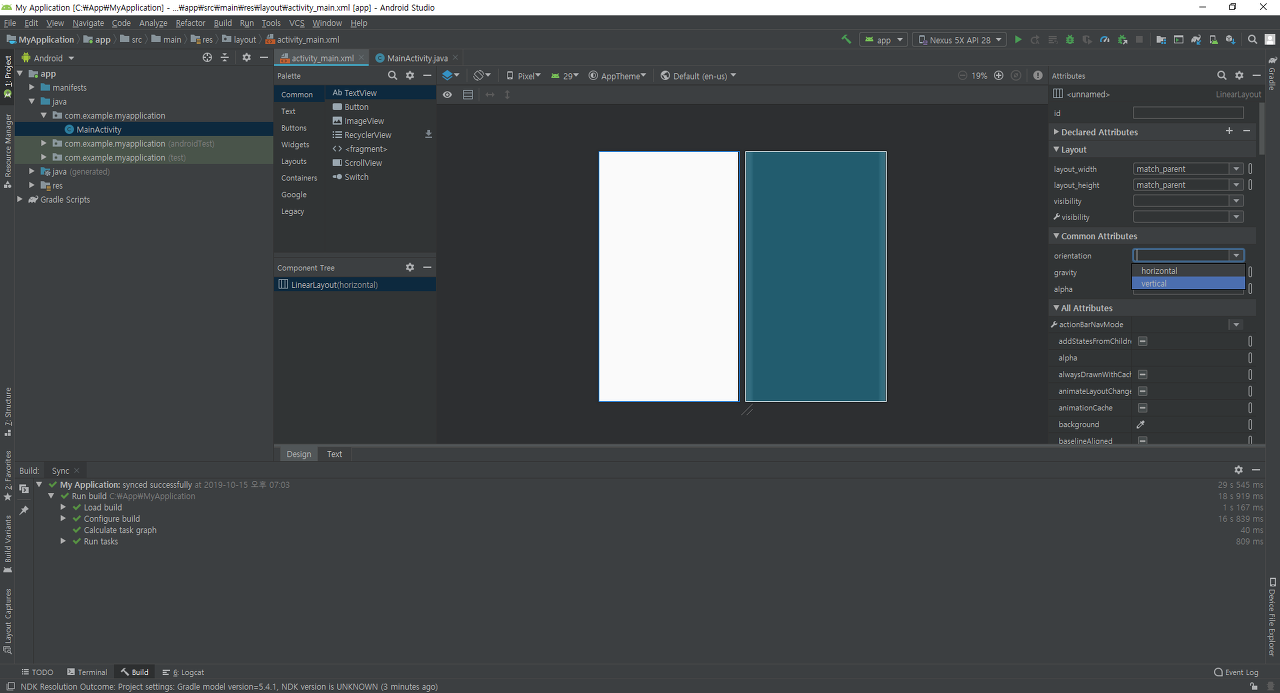Viewport: 1280px width, 693px height.
Task: Open app run configuration dropdown
Action: (883, 40)
